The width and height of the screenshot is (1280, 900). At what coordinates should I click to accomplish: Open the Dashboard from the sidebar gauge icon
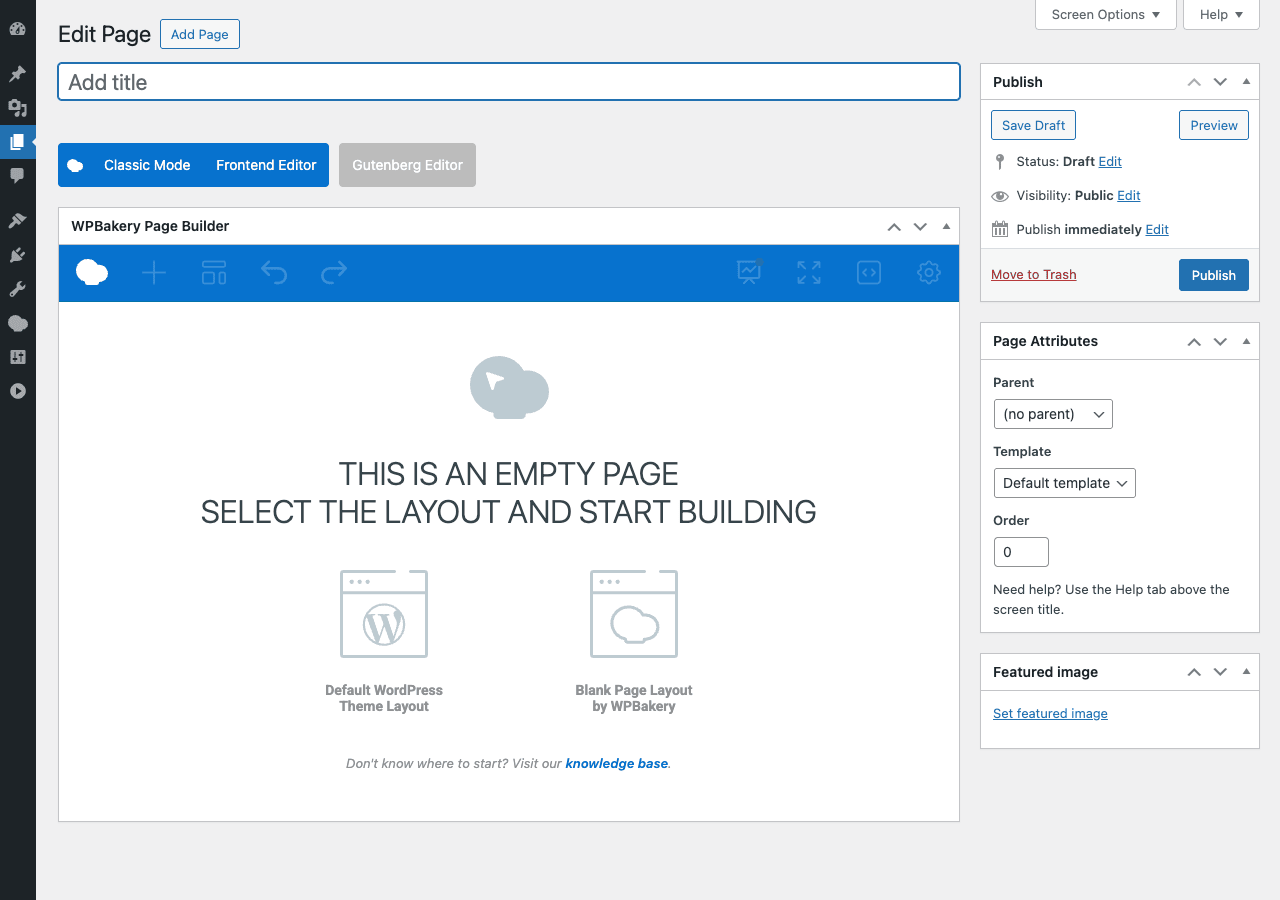17,29
